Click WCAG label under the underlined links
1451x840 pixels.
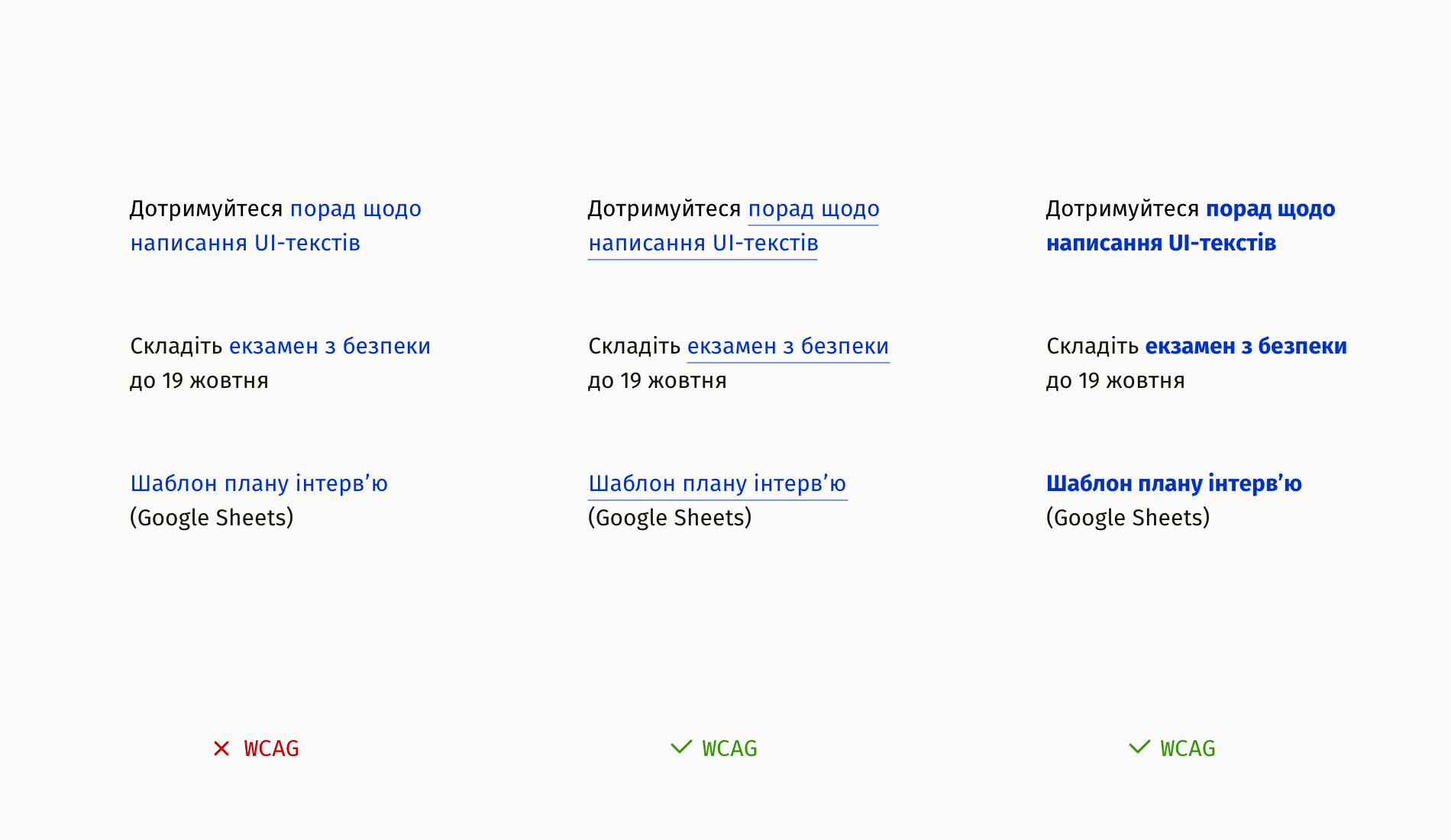pos(730,748)
